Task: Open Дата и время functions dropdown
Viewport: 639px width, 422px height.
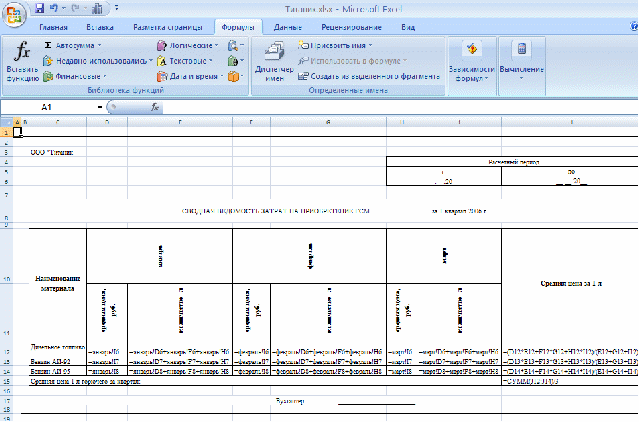Action: pyautogui.click(x=190, y=76)
